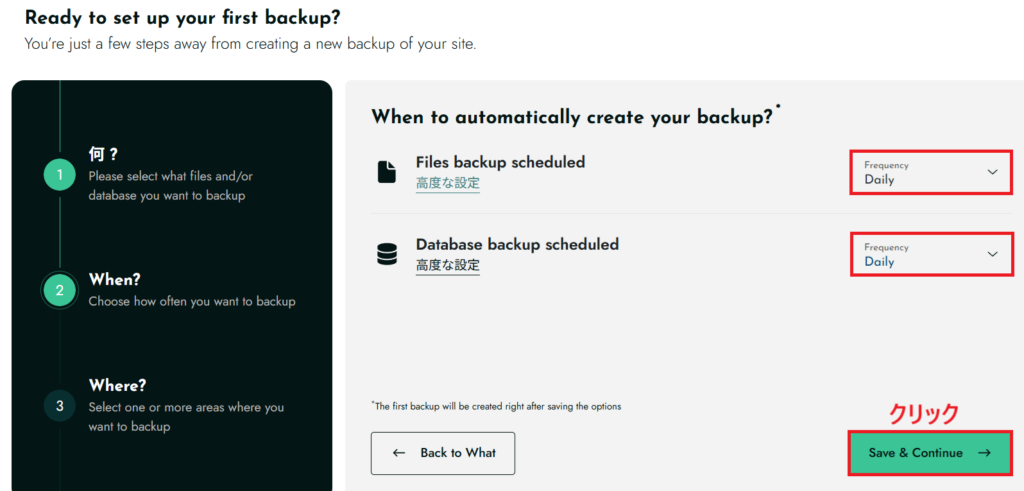Click the database stack icon

click(386, 254)
